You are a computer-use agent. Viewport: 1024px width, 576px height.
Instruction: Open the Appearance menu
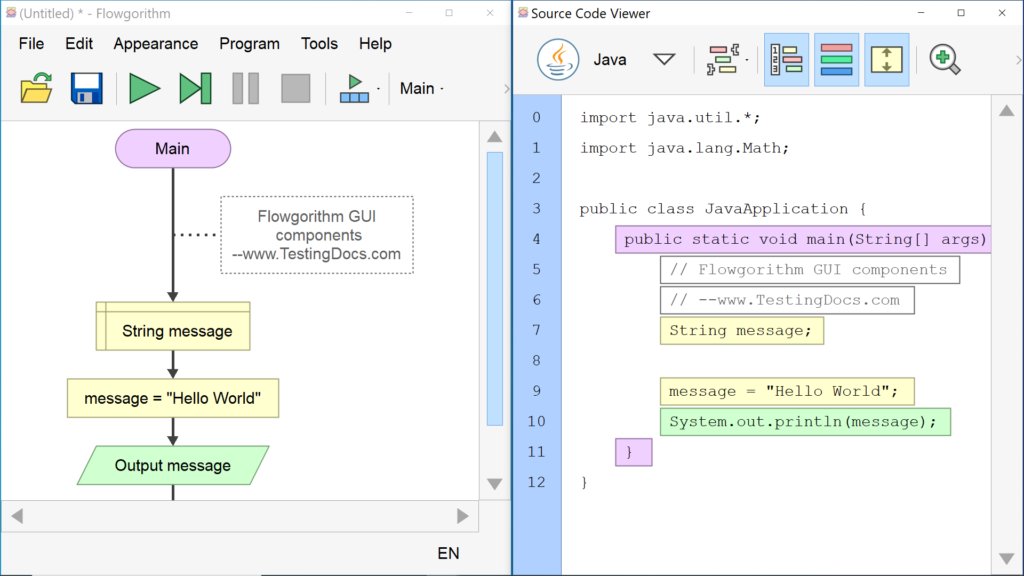click(x=155, y=44)
